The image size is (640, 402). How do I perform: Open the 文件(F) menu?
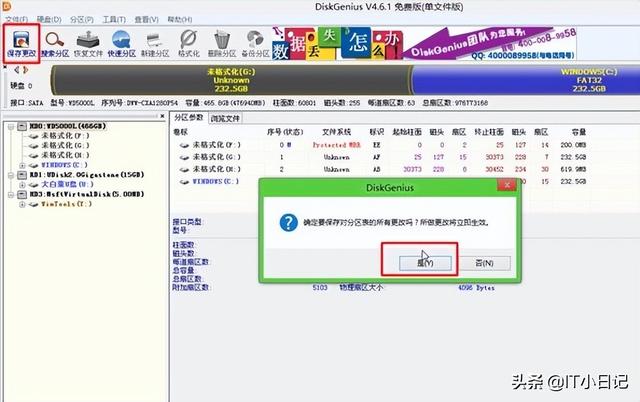[16, 19]
